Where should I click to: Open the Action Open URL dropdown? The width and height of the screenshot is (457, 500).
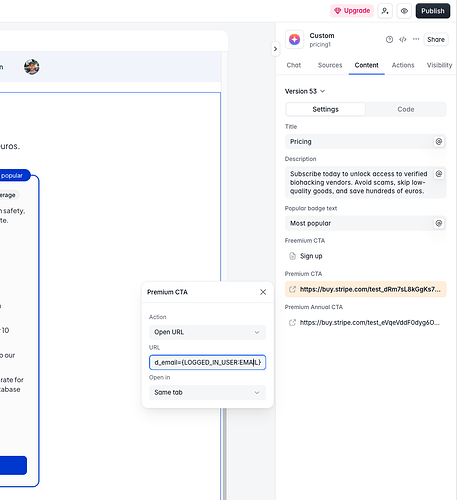click(207, 332)
